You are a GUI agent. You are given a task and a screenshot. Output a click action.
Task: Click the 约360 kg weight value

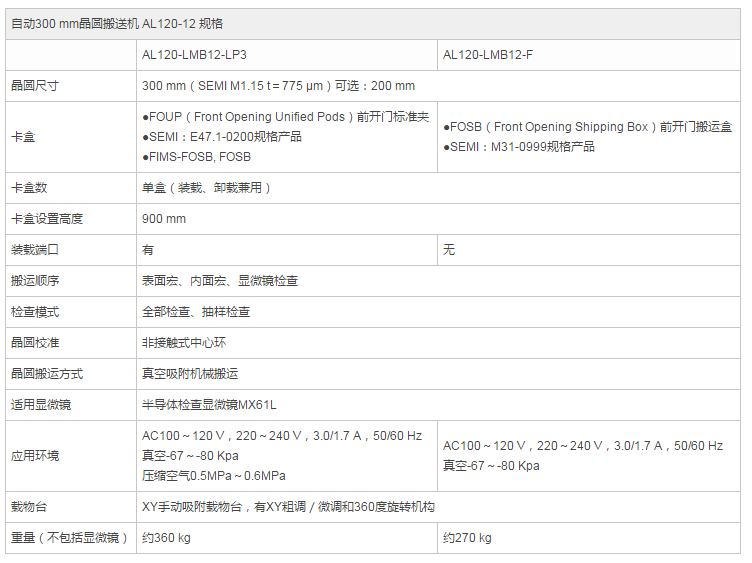click(166, 538)
